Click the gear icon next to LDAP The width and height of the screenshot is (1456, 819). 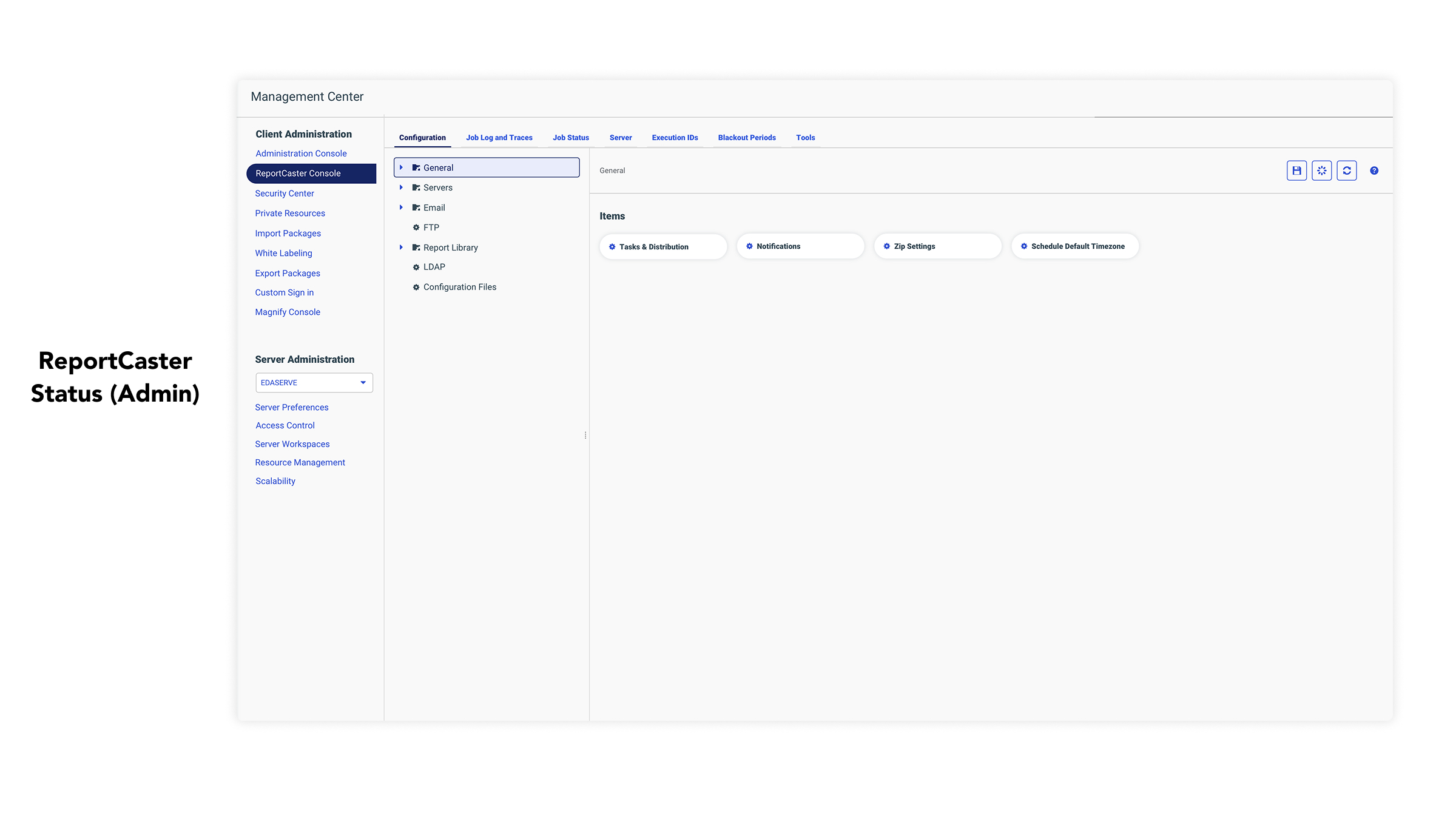(416, 267)
